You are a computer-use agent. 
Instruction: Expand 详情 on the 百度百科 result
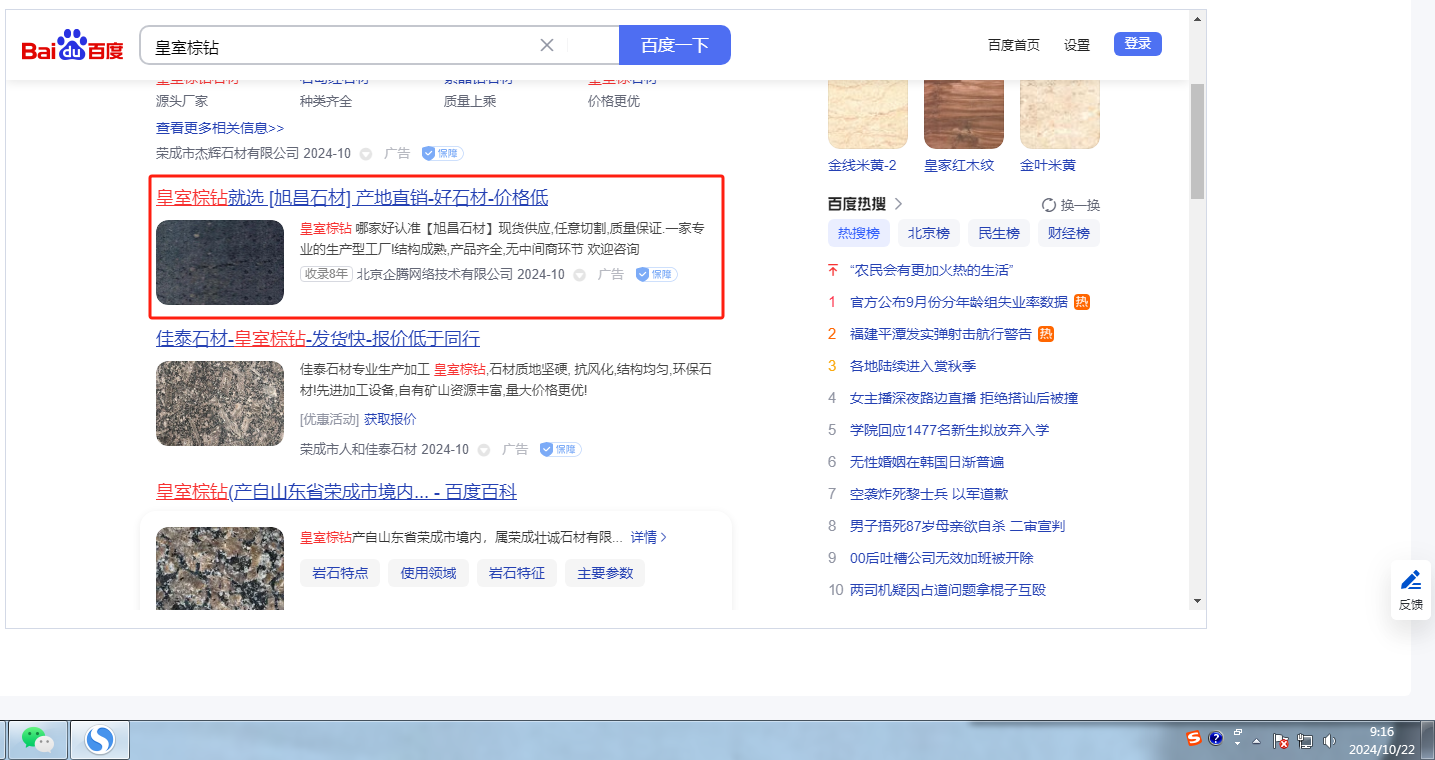649,537
